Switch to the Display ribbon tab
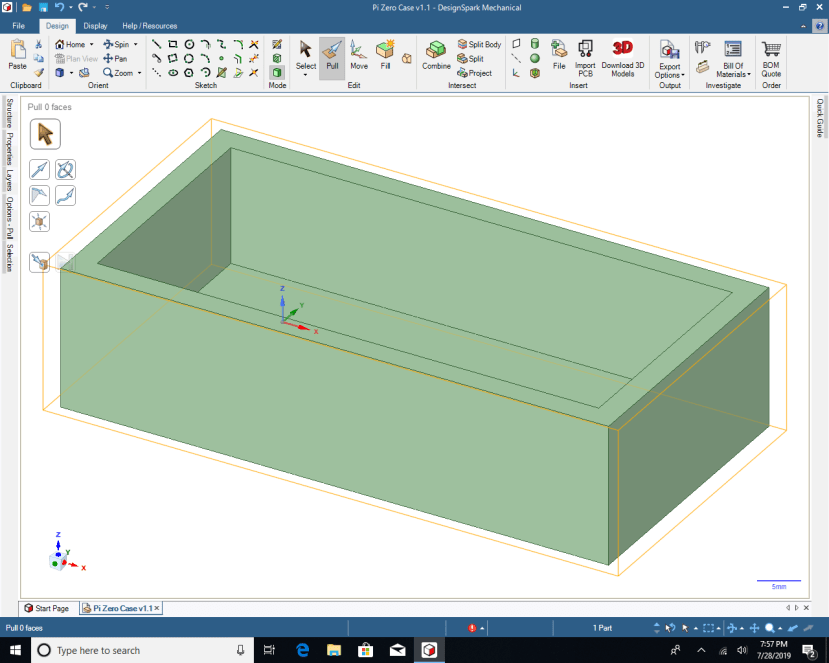The width and height of the screenshot is (829, 663). (x=95, y=26)
